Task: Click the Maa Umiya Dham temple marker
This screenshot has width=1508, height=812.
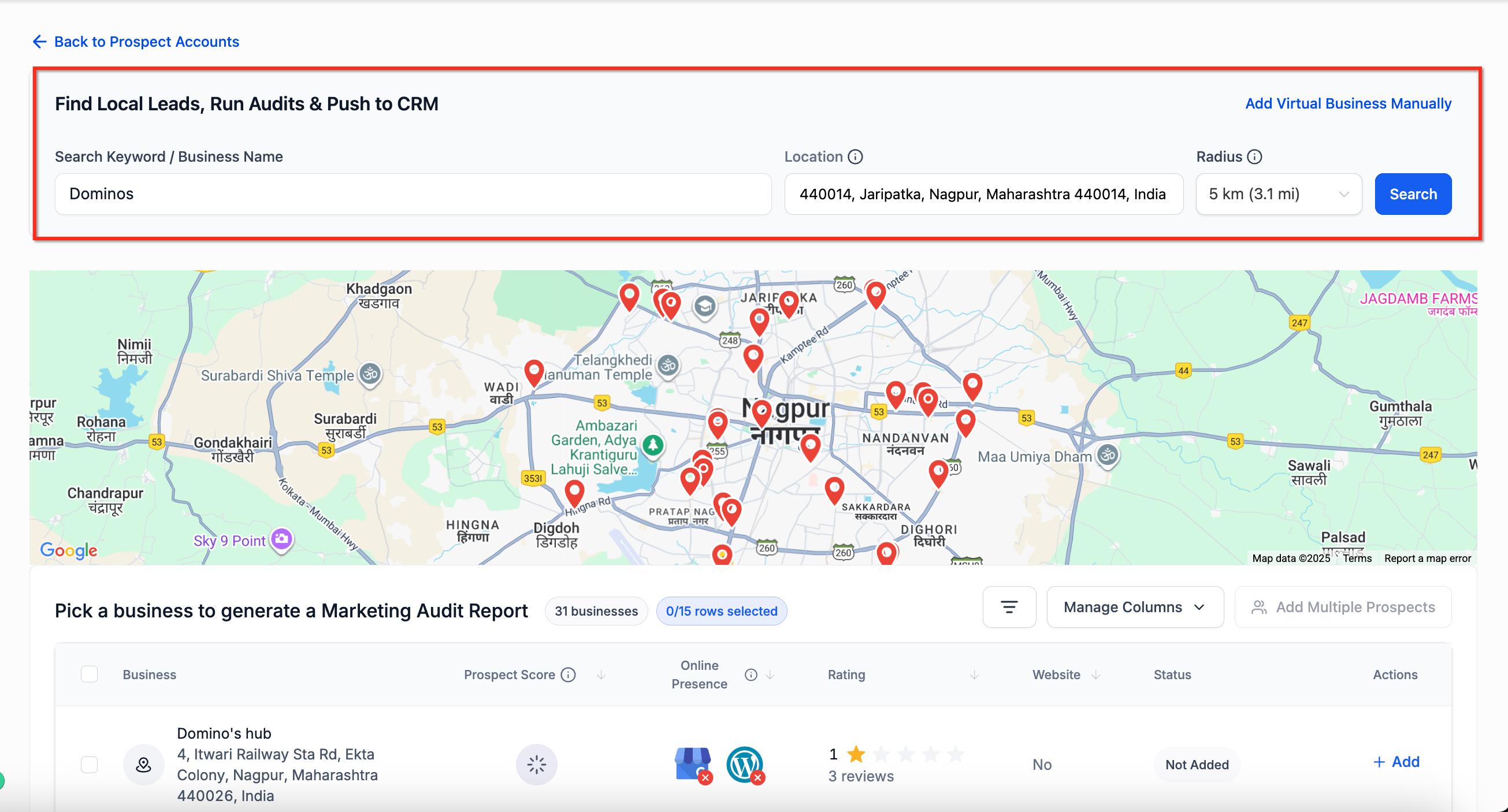Action: click(x=1108, y=455)
